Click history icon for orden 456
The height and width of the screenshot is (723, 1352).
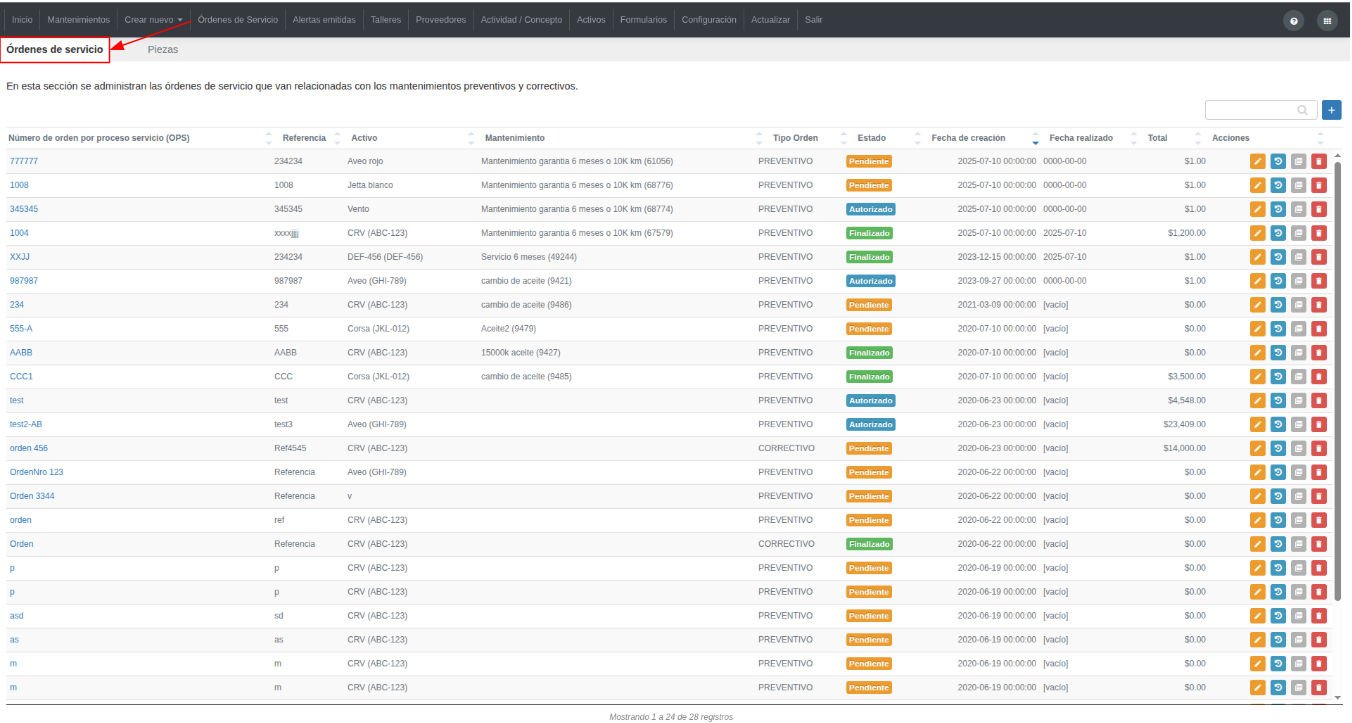pos(1278,448)
